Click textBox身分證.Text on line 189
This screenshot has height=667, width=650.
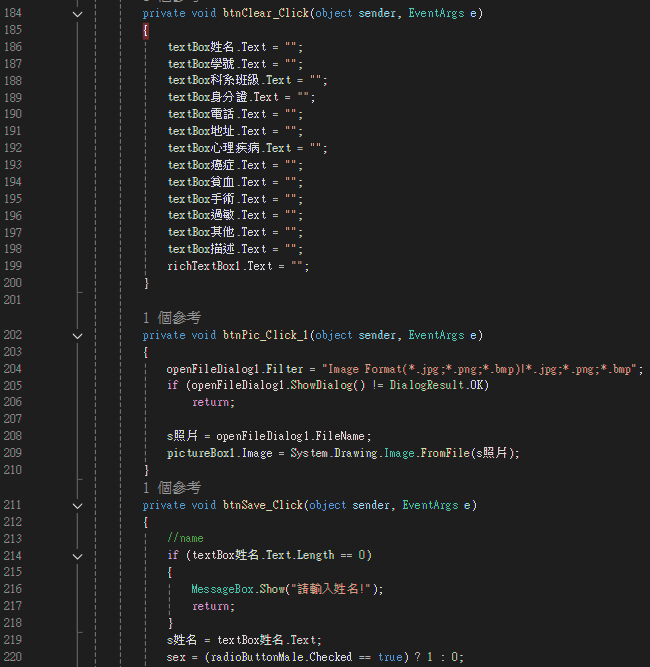click(223, 97)
